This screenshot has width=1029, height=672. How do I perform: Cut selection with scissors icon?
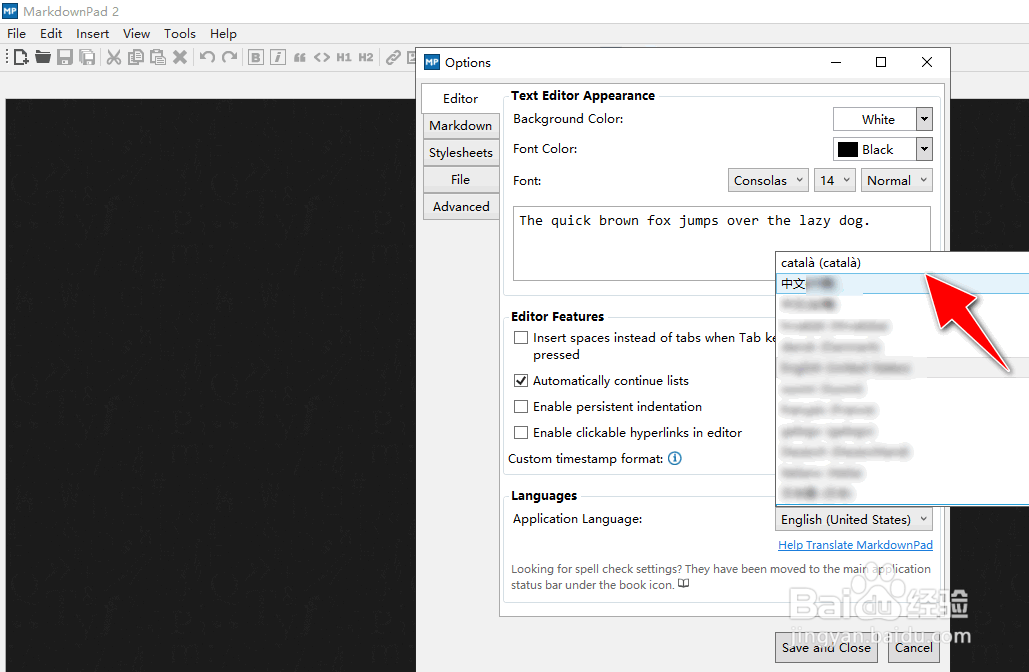pos(114,58)
